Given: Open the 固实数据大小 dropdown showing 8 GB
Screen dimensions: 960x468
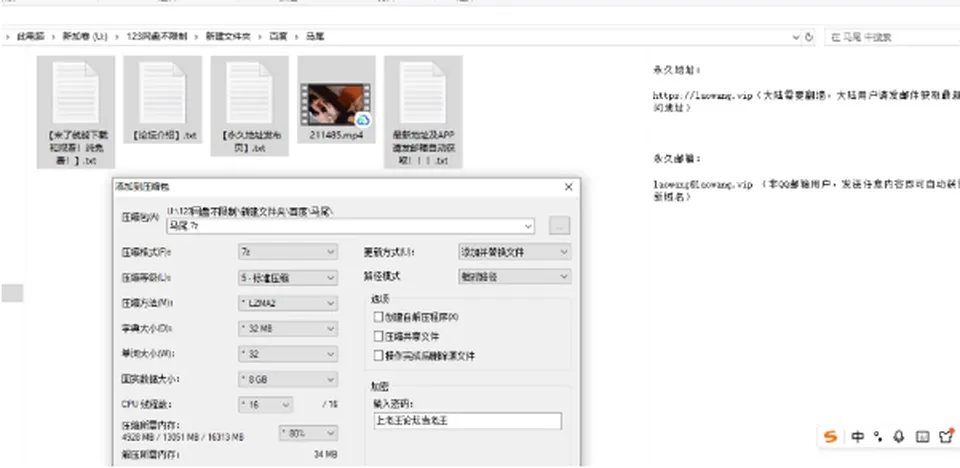Looking at the screenshot, I should point(288,379).
